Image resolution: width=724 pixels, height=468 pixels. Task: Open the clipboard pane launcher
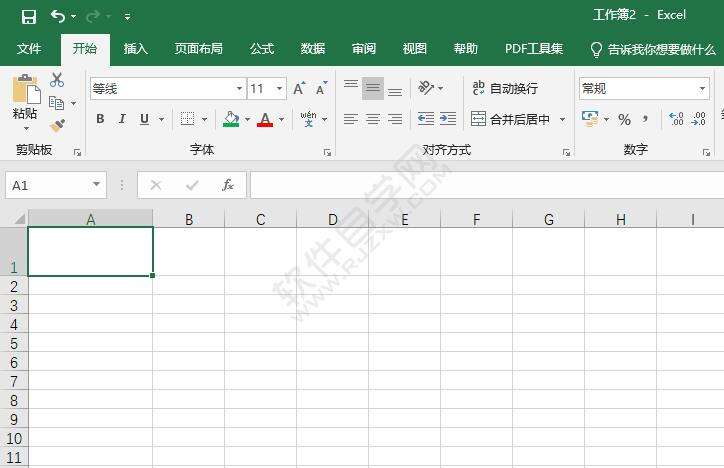(x=77, y=153)
